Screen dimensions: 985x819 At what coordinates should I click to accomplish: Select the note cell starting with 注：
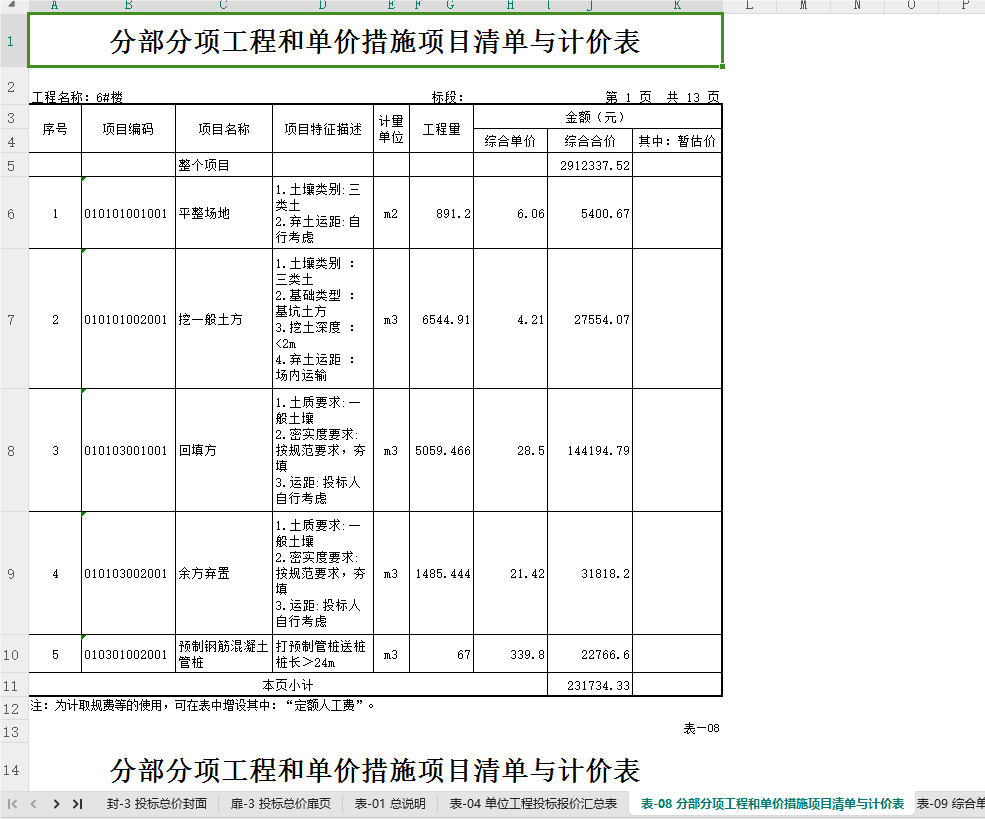pos(202,706)
